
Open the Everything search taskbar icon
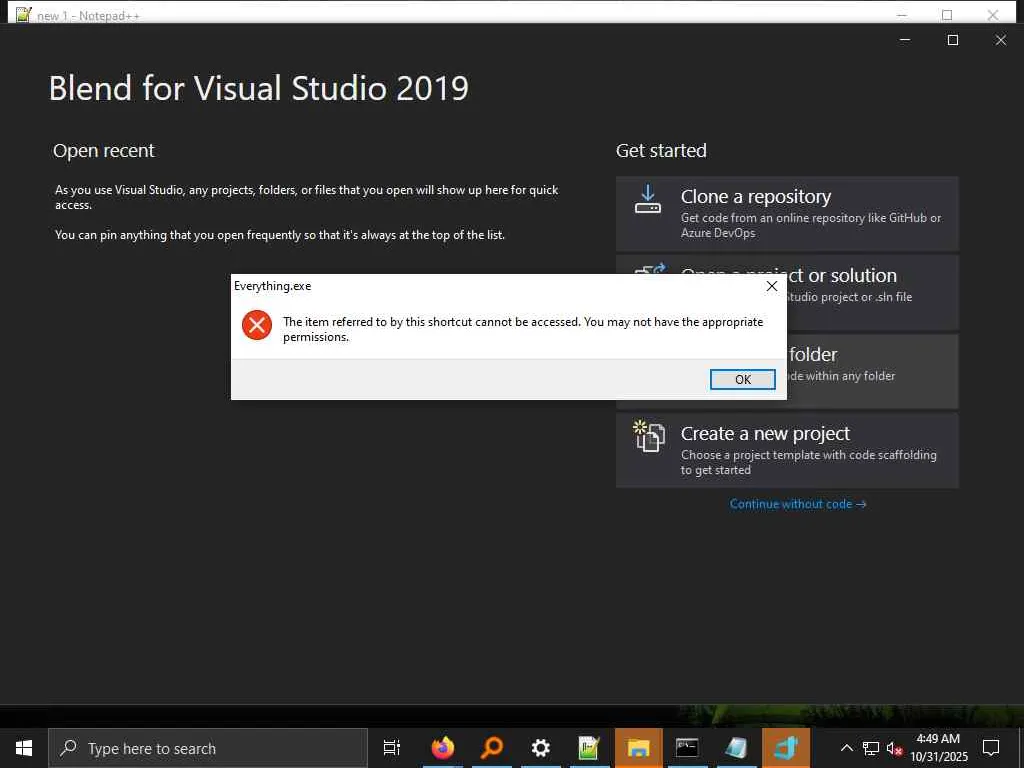[x=492, y=748]
